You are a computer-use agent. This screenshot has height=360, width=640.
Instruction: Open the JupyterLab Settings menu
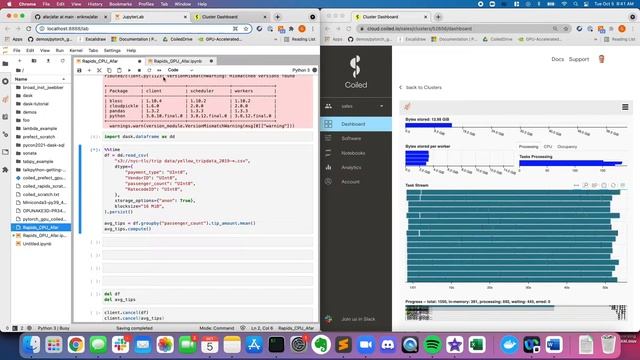click(112, 51)
